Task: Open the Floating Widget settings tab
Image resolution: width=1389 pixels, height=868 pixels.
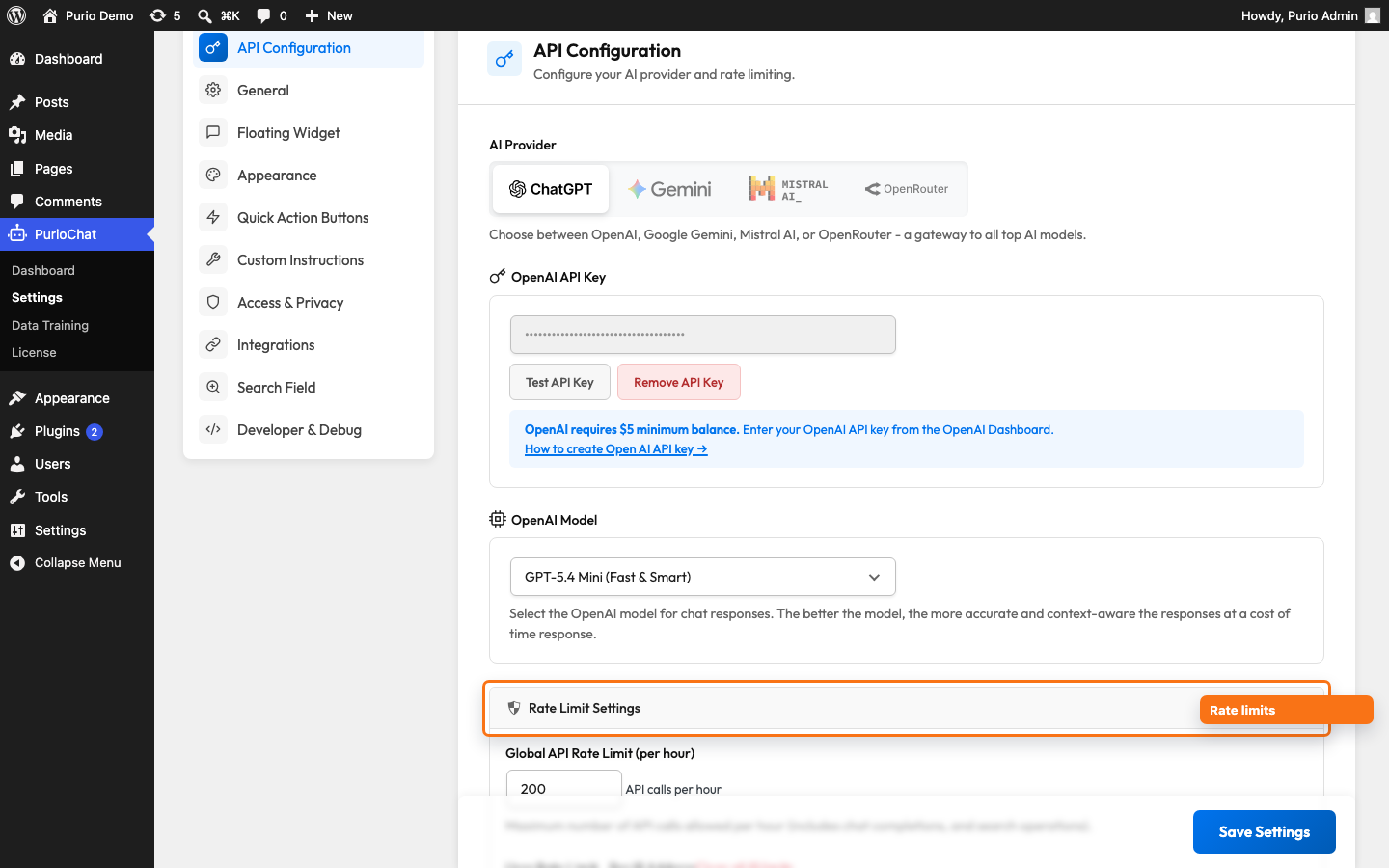Action: 309,132
